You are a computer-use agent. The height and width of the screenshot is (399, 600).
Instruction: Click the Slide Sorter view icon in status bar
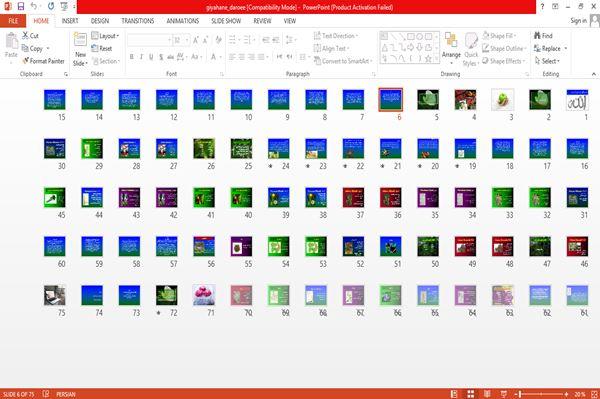click(471, 394)
